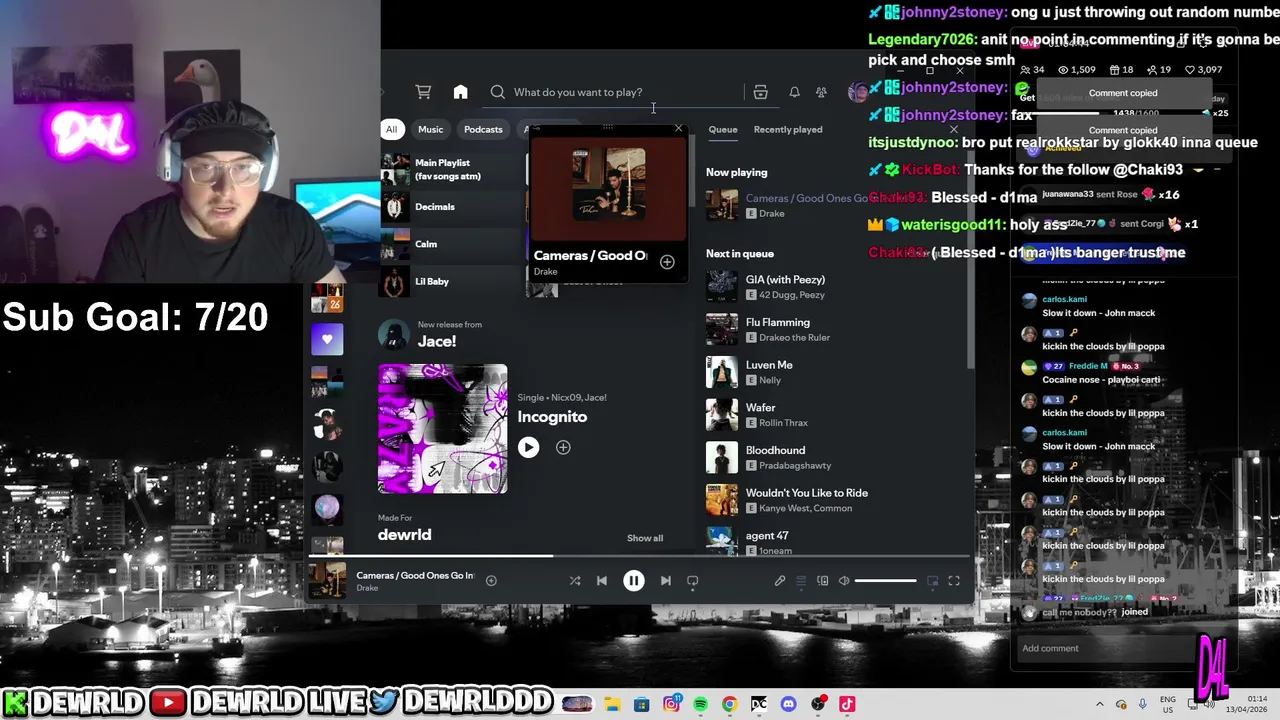1280x720 pixels.
Task: Go to Spotify Home icon
Action: click(460, 92)
